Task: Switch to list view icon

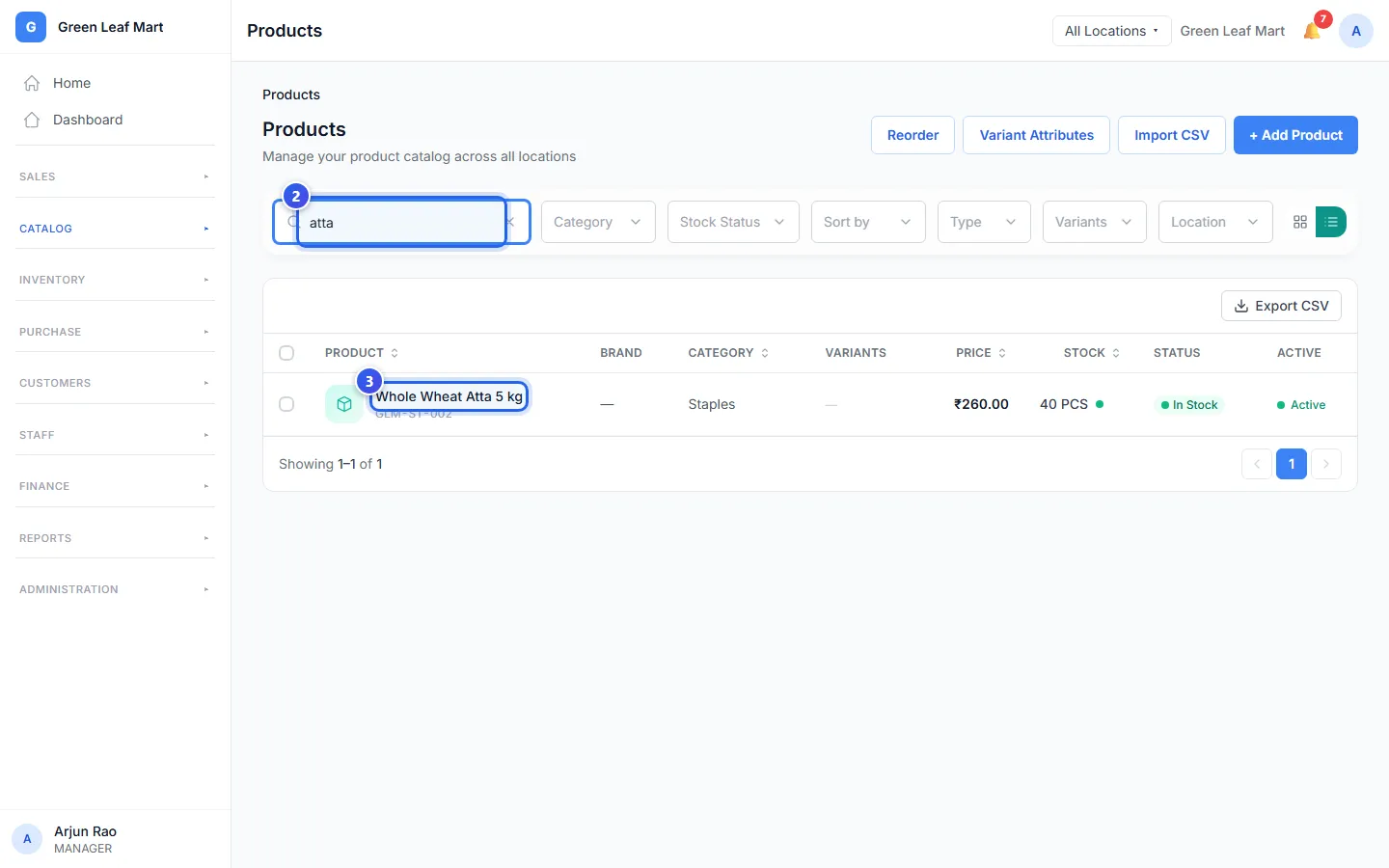Action: [1331, 222]
